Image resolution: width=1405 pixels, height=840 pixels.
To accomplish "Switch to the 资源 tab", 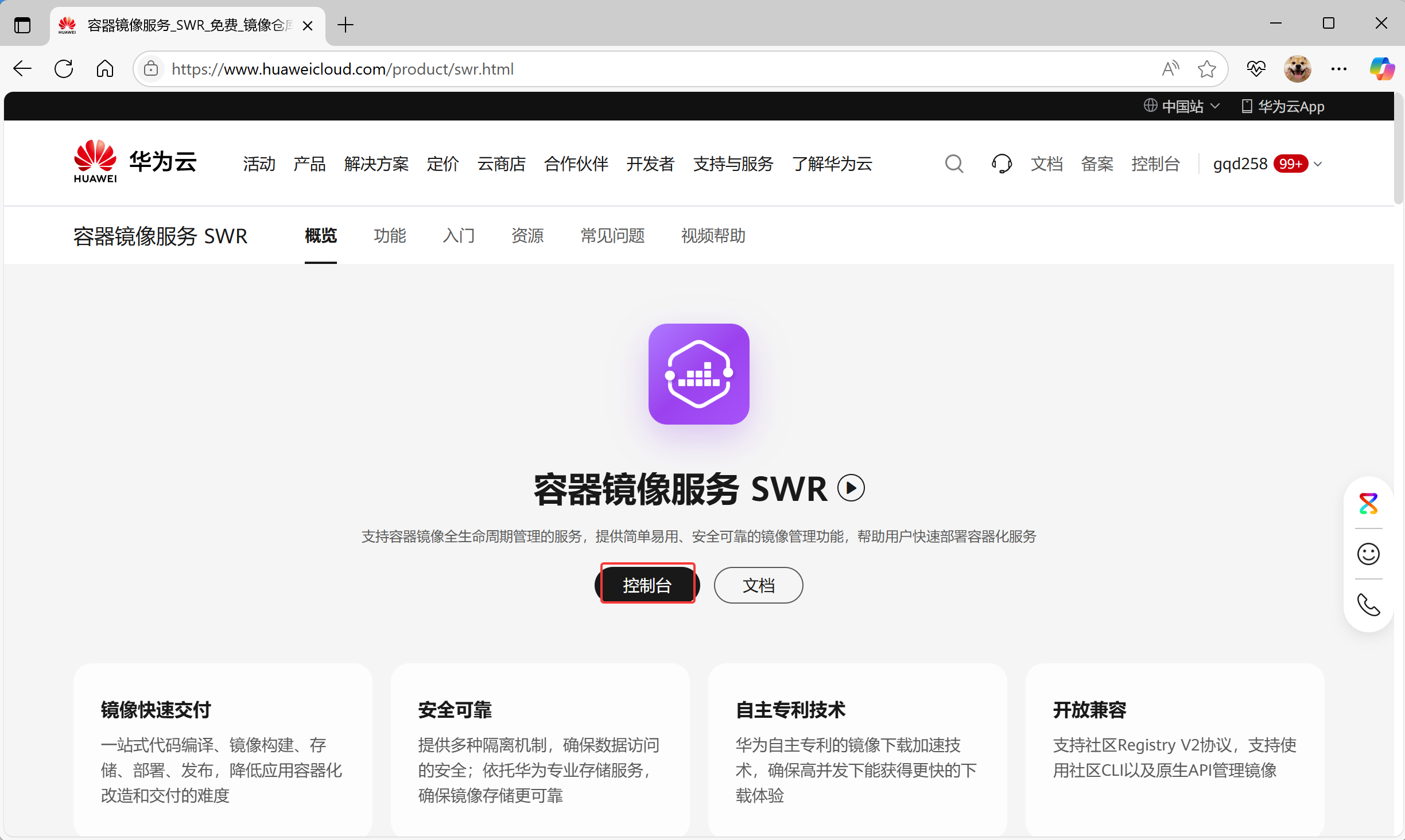I will tap(527, 235).
